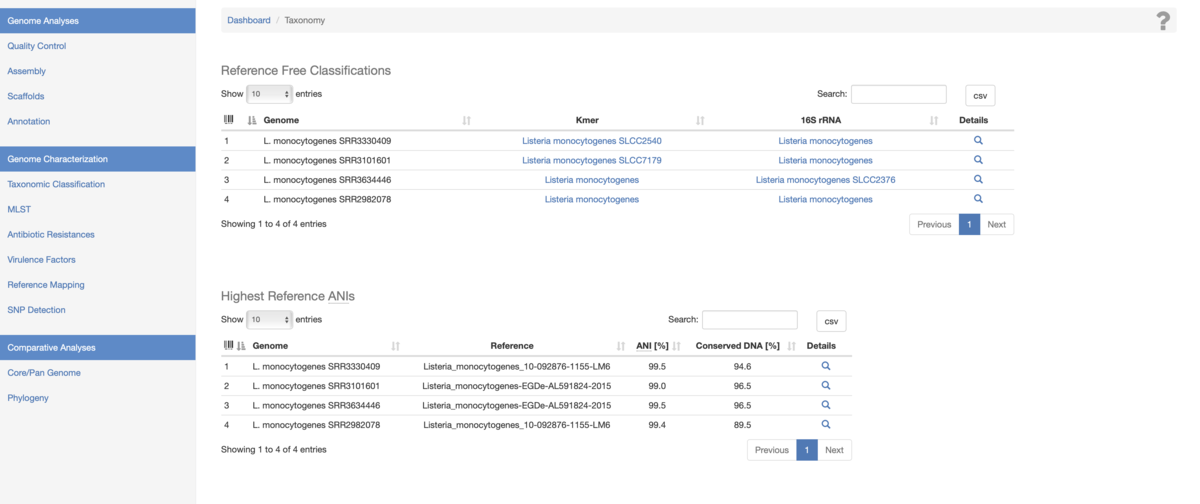Open Core/Pan Genome in sidebar
The image size is (1200, 504).
point(44,372)
